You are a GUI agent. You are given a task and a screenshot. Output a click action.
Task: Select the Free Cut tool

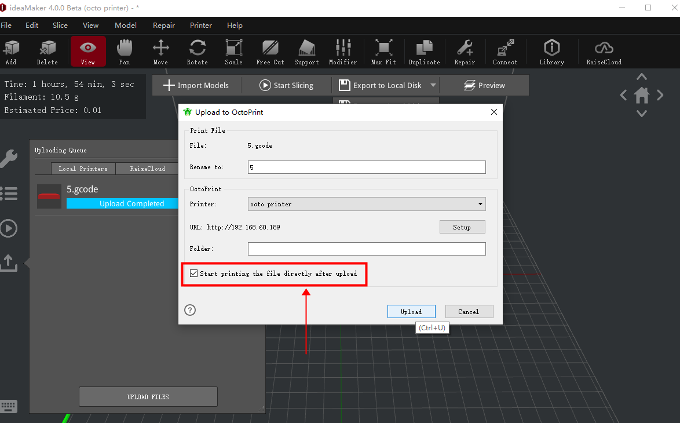pyautogui.click(x=270, y=52)
